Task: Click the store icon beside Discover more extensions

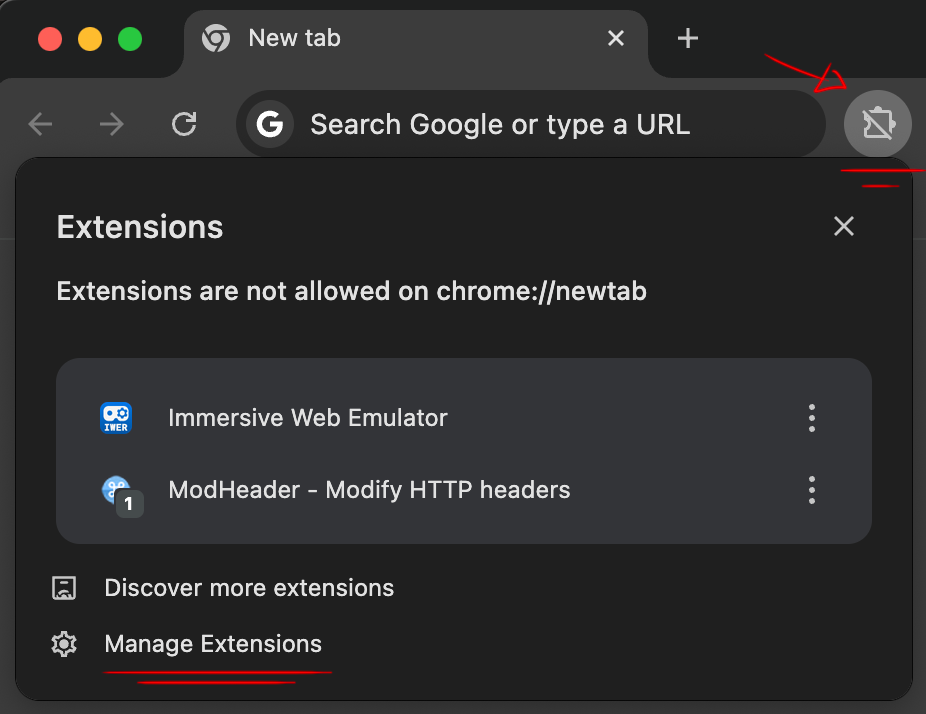Action: (64, 588)
